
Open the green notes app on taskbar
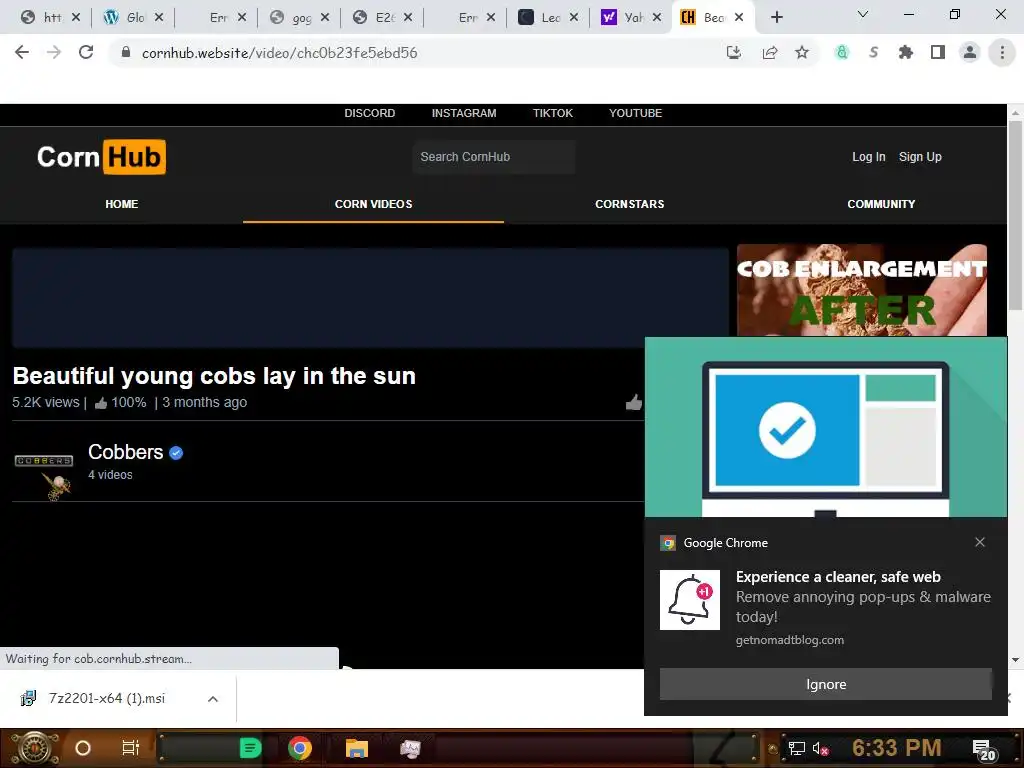point(250,748)
